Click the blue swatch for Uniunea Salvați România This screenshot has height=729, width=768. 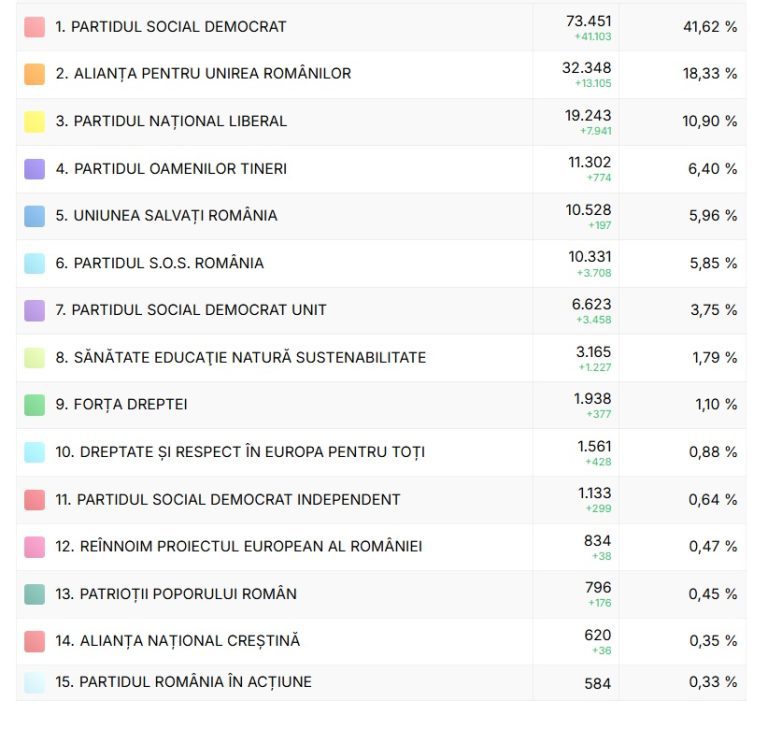click(34, 216)
